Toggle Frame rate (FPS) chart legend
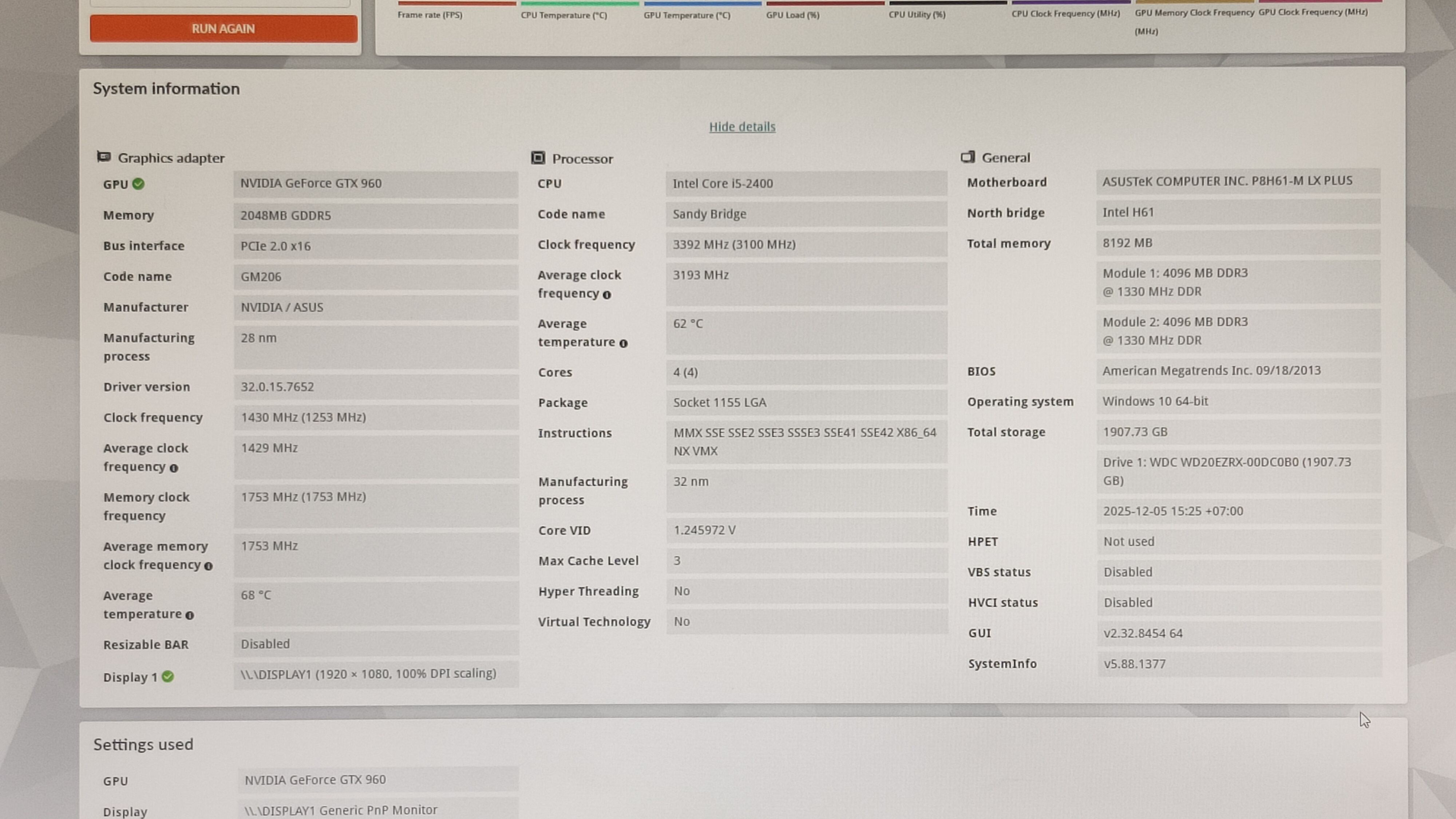Viewport: 1456px width, 819px height. coord(430,15)
